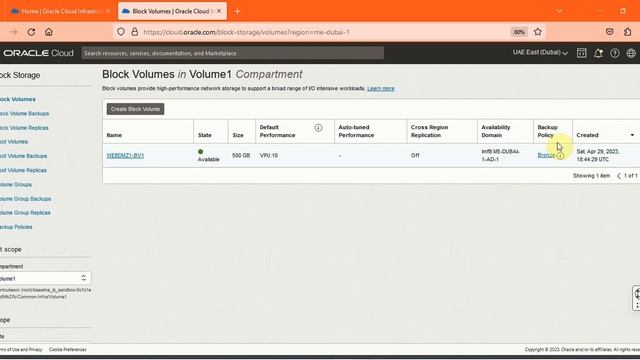Click the Name column header
The height and width of the screenshot is (360, 640).
(x=114, y=135)
